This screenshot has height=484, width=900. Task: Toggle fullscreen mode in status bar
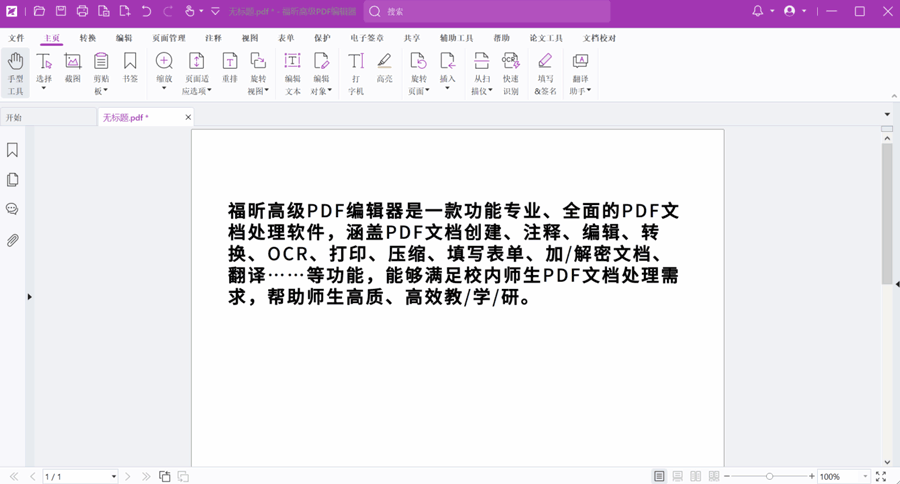click(x=881, y=477)
